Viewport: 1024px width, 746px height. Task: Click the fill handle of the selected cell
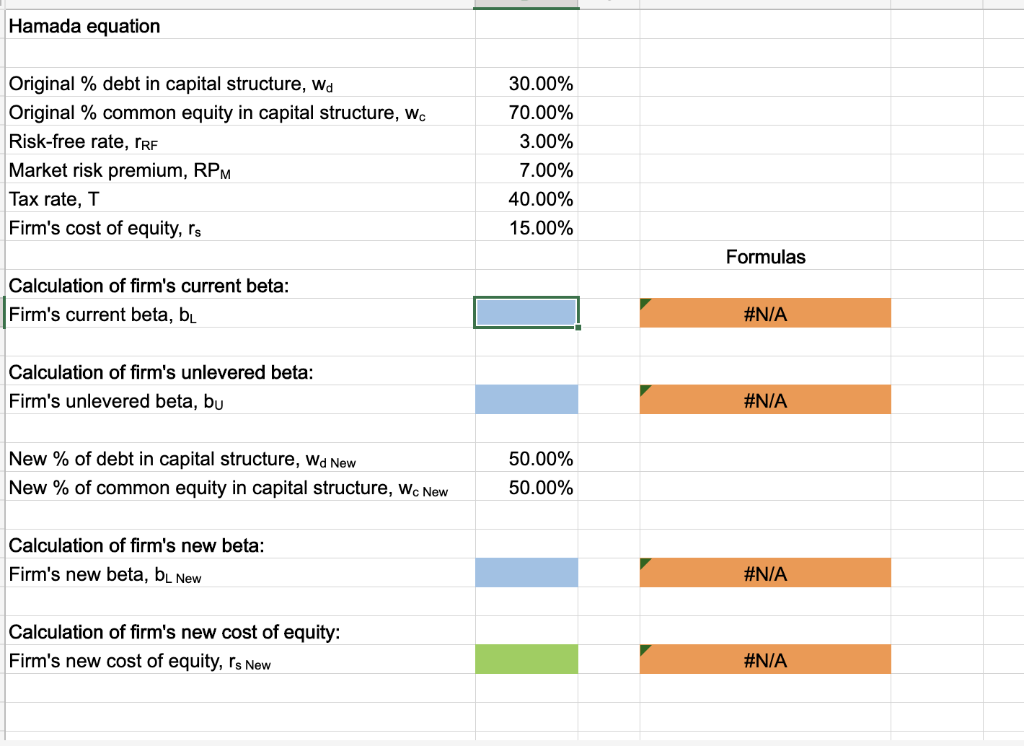coord(578,326)
